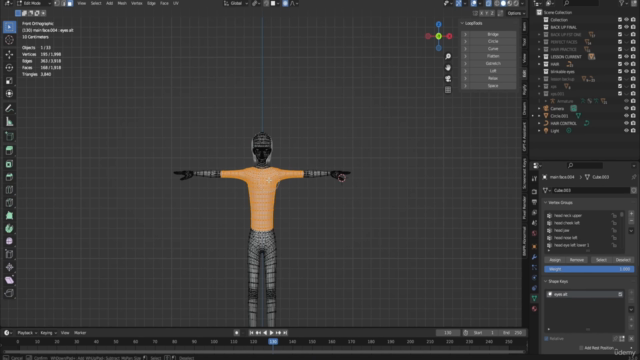
Task: Enable face select mode
Action: pos(70,3)
